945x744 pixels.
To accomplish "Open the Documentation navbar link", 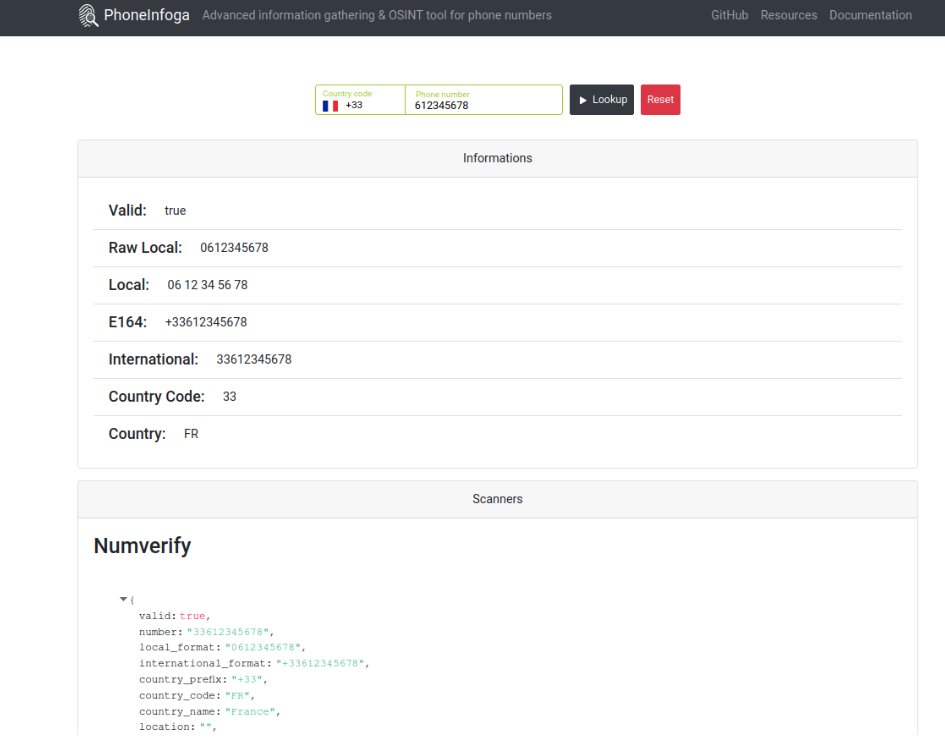I will click(x=870, y=15).
